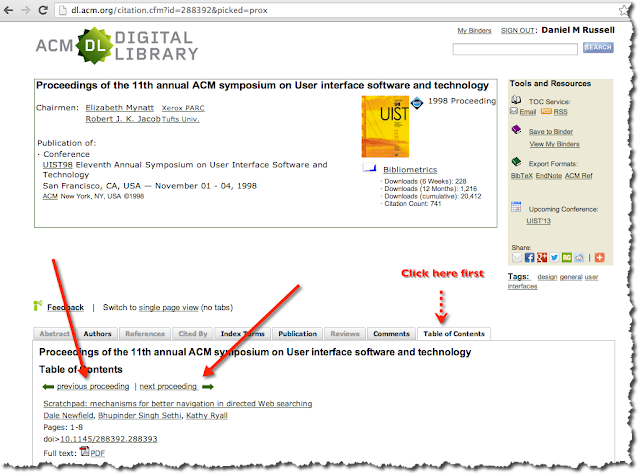
Task: Switch to the Abstract tab
Action: [x=55, y=334]
